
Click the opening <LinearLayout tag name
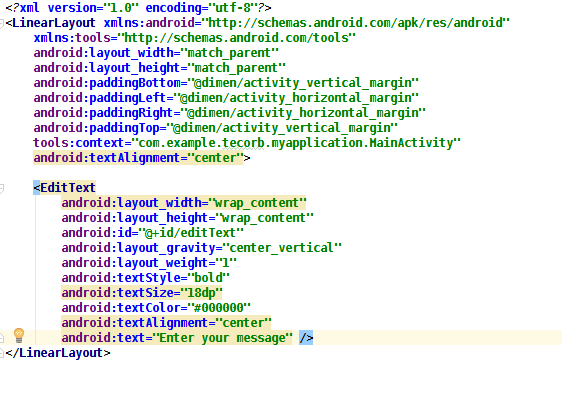tap(54, 23)
